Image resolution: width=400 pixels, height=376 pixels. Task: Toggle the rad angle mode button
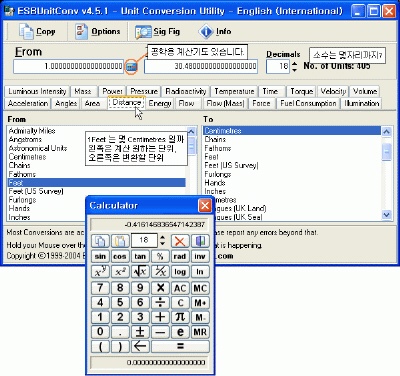click(180, 256)
